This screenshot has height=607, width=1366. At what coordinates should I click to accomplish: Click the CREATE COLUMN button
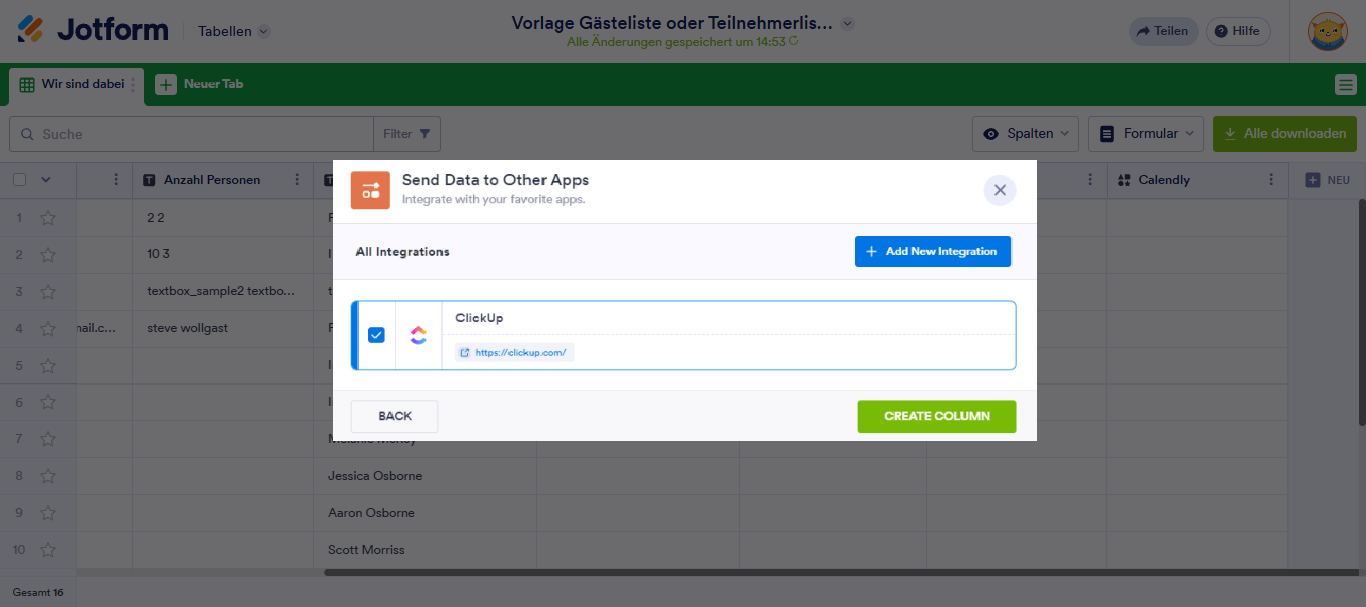pos(937,416)
